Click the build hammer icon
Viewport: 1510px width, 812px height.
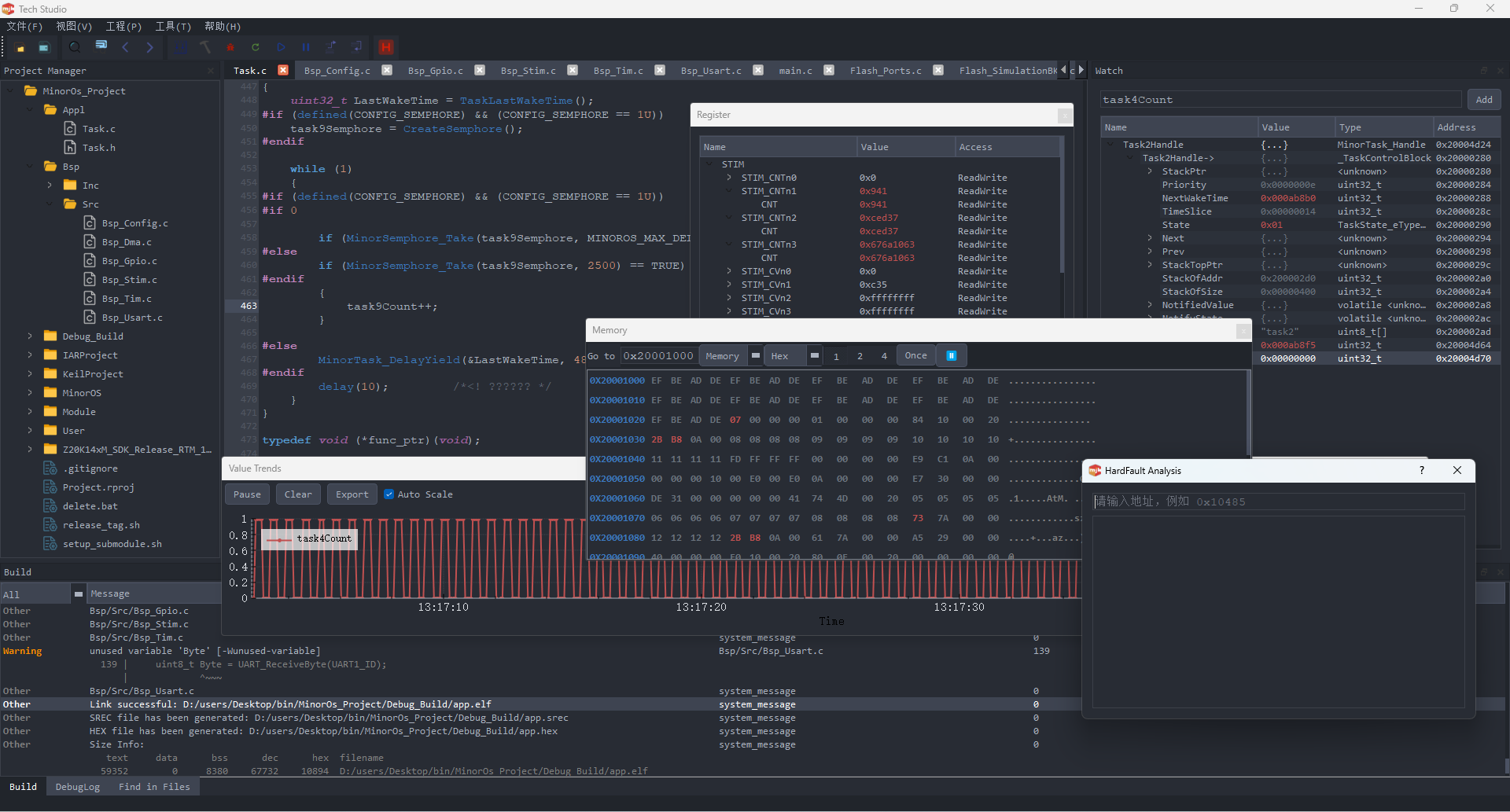tap(205, 47)
